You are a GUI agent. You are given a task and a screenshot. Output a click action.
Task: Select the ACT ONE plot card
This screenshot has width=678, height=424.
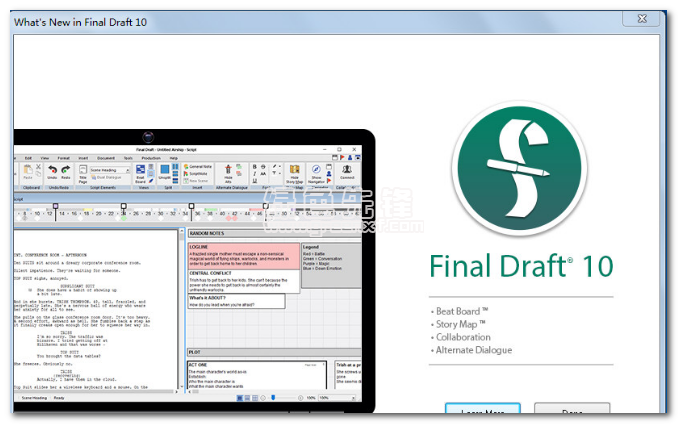[x=257, y=375]
